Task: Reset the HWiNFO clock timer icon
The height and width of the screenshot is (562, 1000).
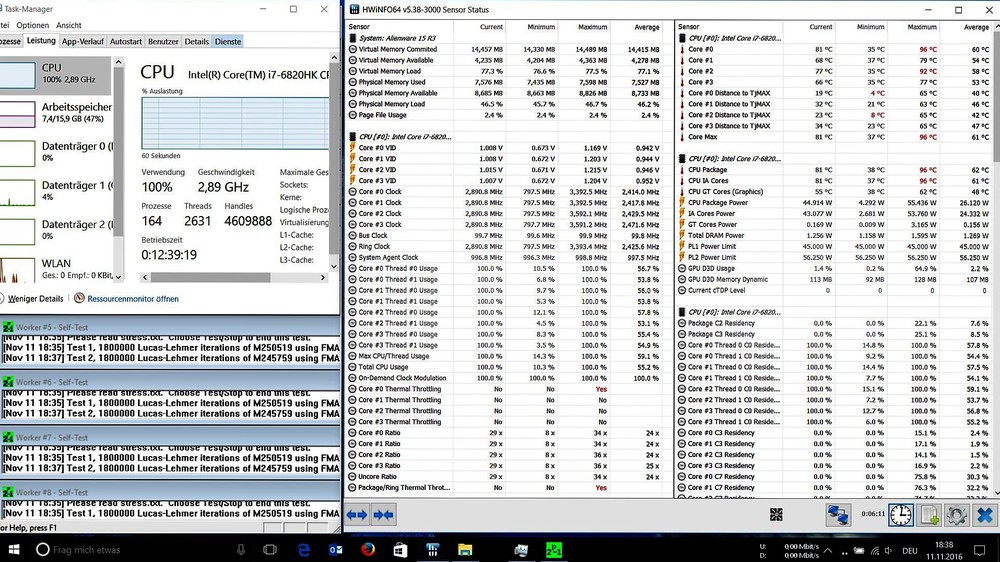Action: coord(900,514)
